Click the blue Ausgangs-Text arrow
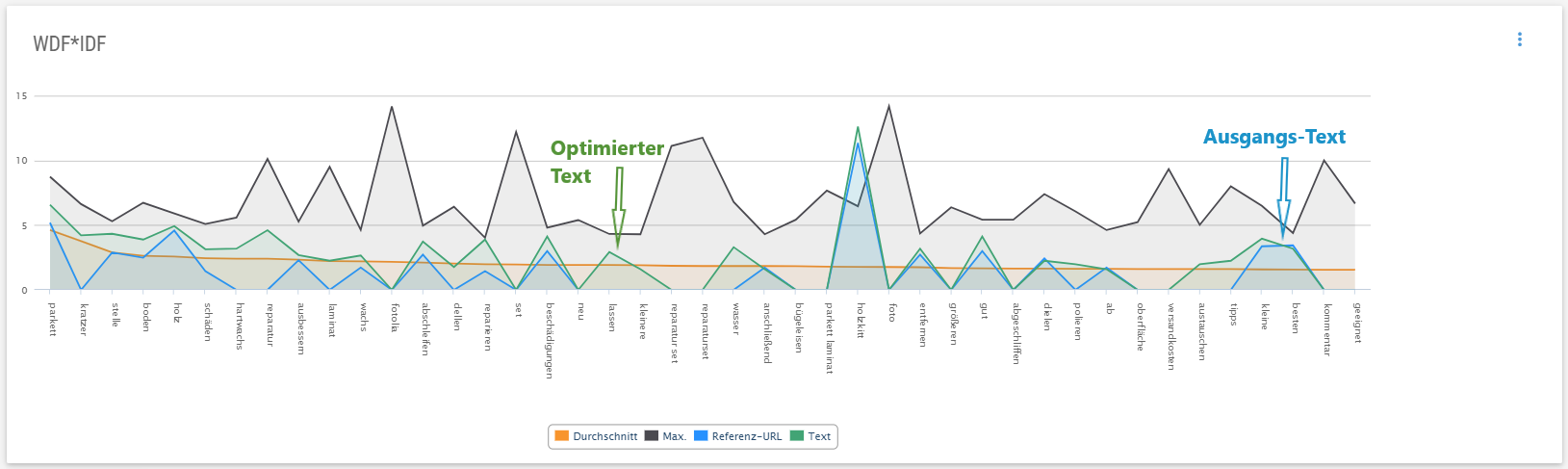1568x469 pixels. [1283, 197]
